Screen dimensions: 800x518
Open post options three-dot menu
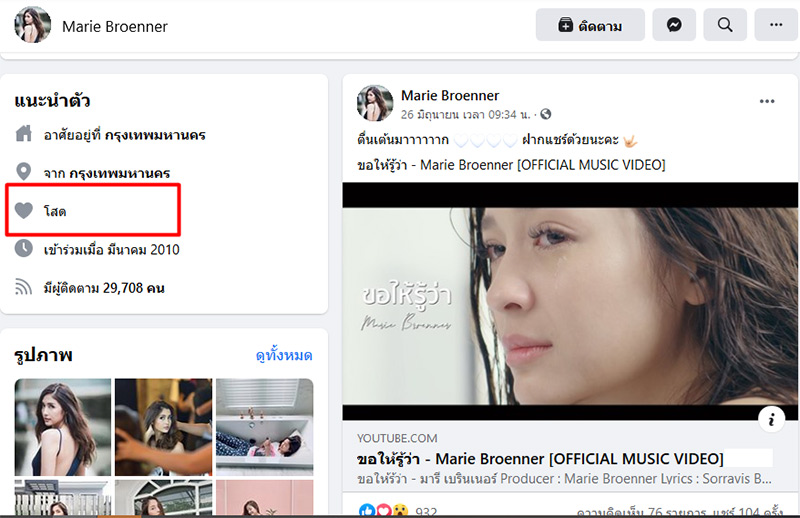pos(767,101)
